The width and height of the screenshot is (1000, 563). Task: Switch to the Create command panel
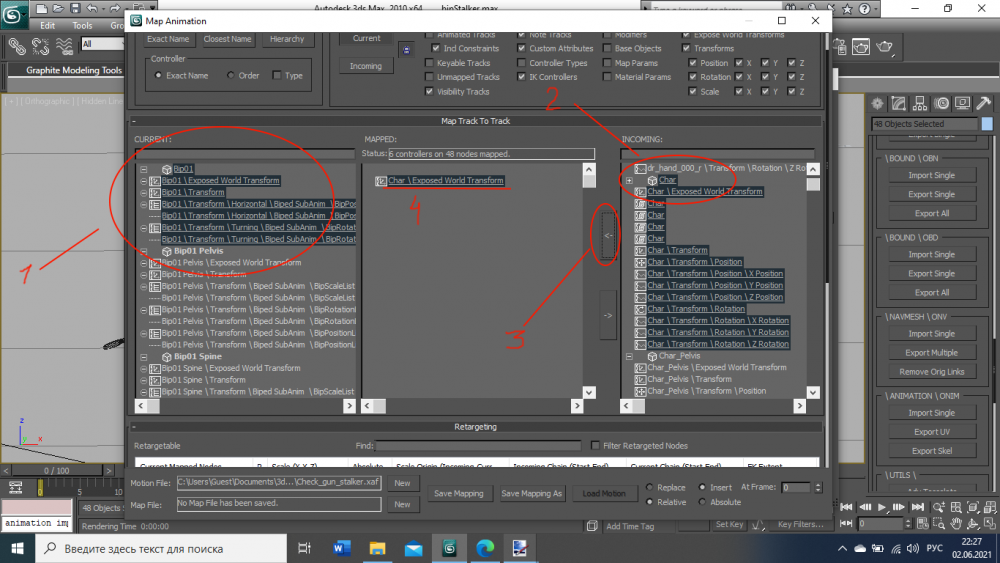(x=878, y=103)
